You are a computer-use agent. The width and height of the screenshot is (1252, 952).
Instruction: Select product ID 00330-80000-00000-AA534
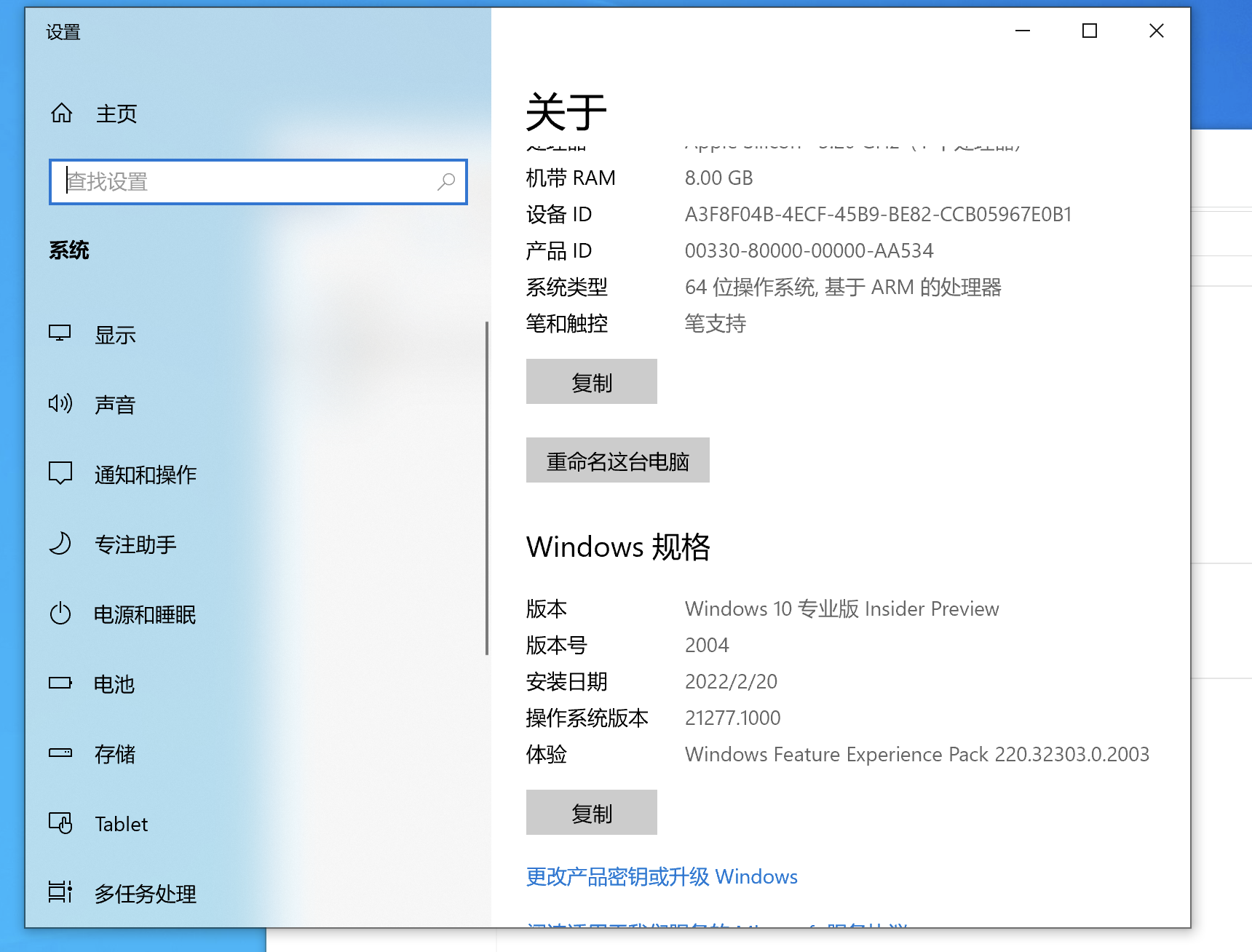tap(809, 250)
